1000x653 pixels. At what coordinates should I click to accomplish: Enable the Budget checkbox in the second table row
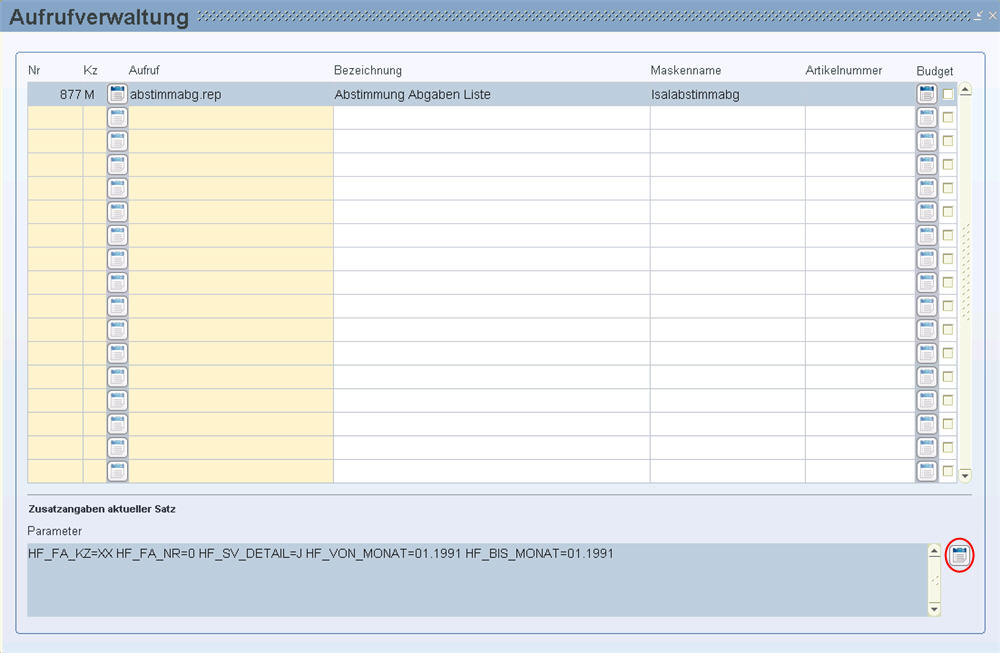(948, 118)
